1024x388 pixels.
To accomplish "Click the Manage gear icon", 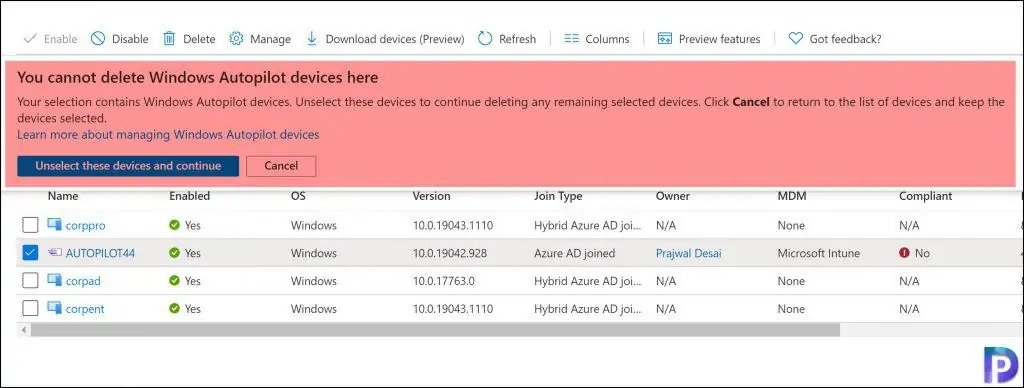I will click(236, 39).
